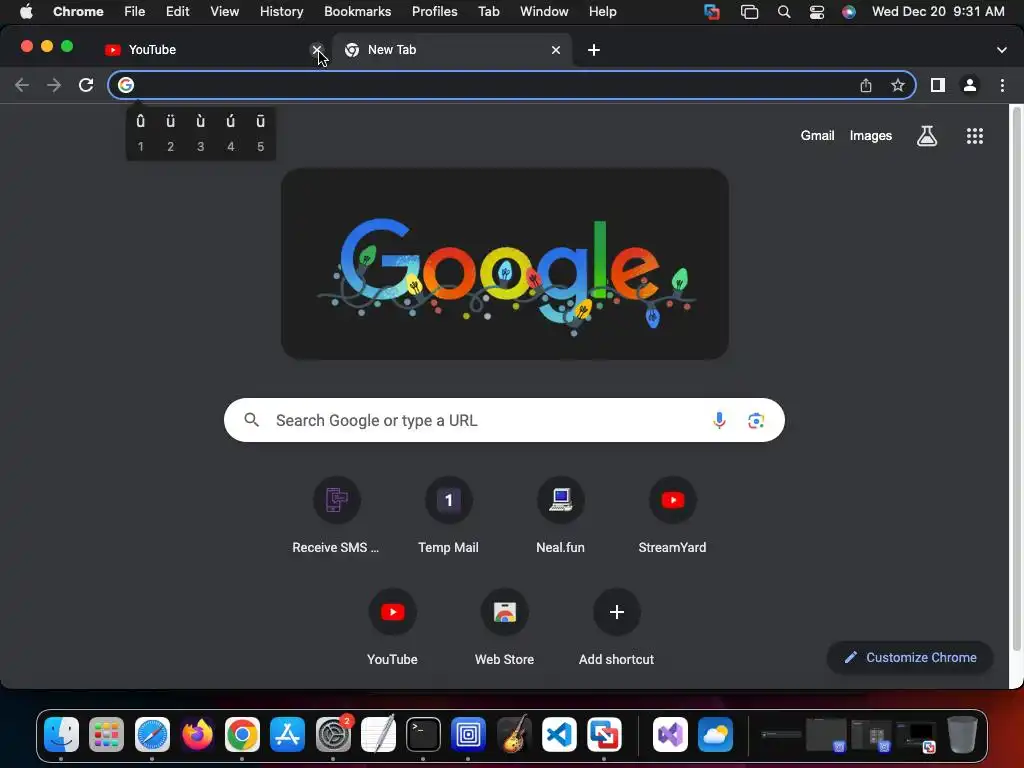Bookmark this tab with the star icon
Screen dimensions: 1024x768
pyautogui.click(x=898, y=85)
